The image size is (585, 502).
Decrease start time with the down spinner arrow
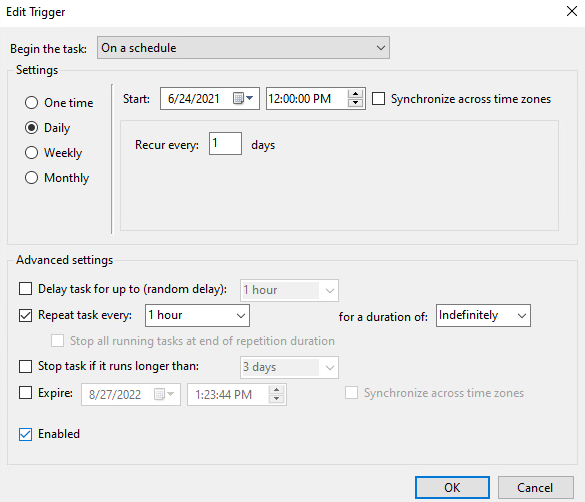click(356, 103)
